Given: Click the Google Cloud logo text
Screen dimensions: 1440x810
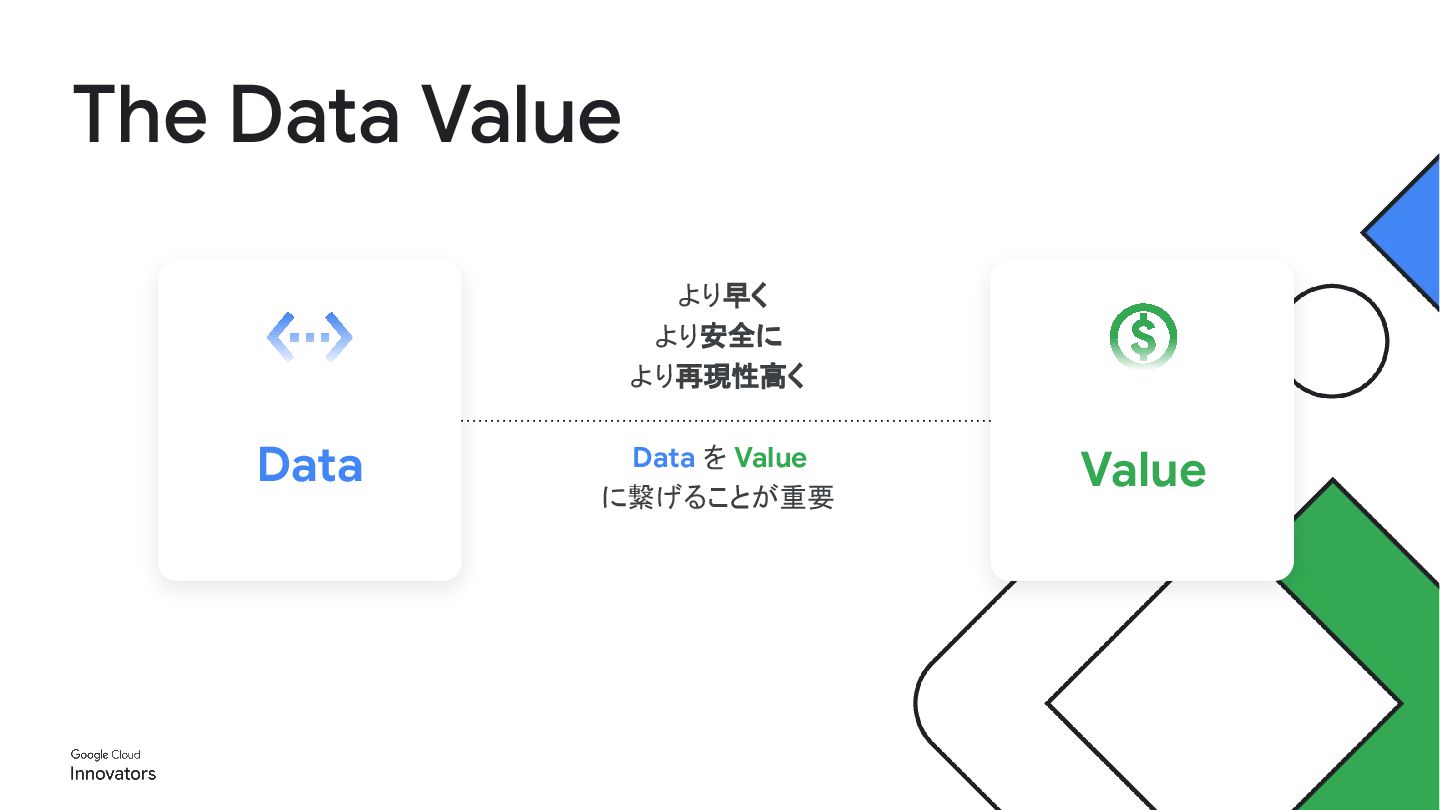Looking at the screenshot, I should coord(105,755).
